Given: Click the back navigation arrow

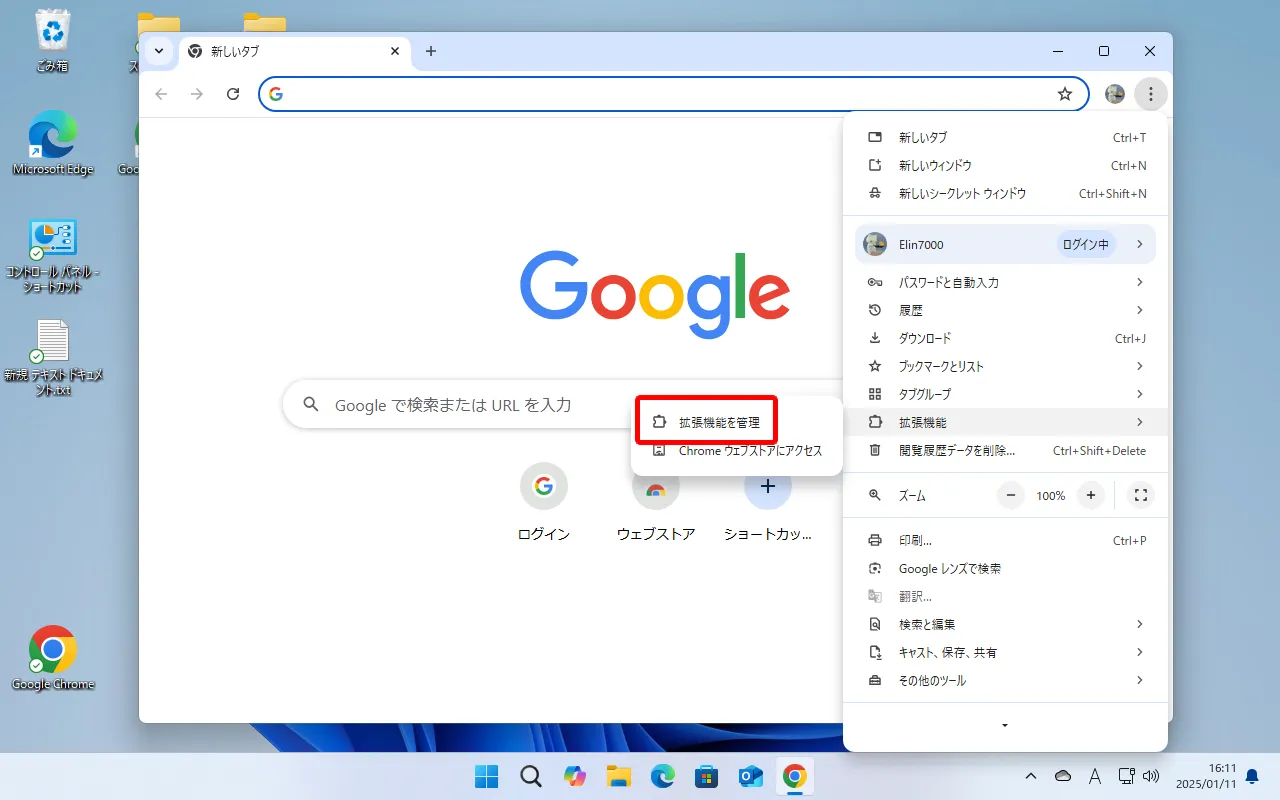Looking at the screenshot, I should point(161,94).
